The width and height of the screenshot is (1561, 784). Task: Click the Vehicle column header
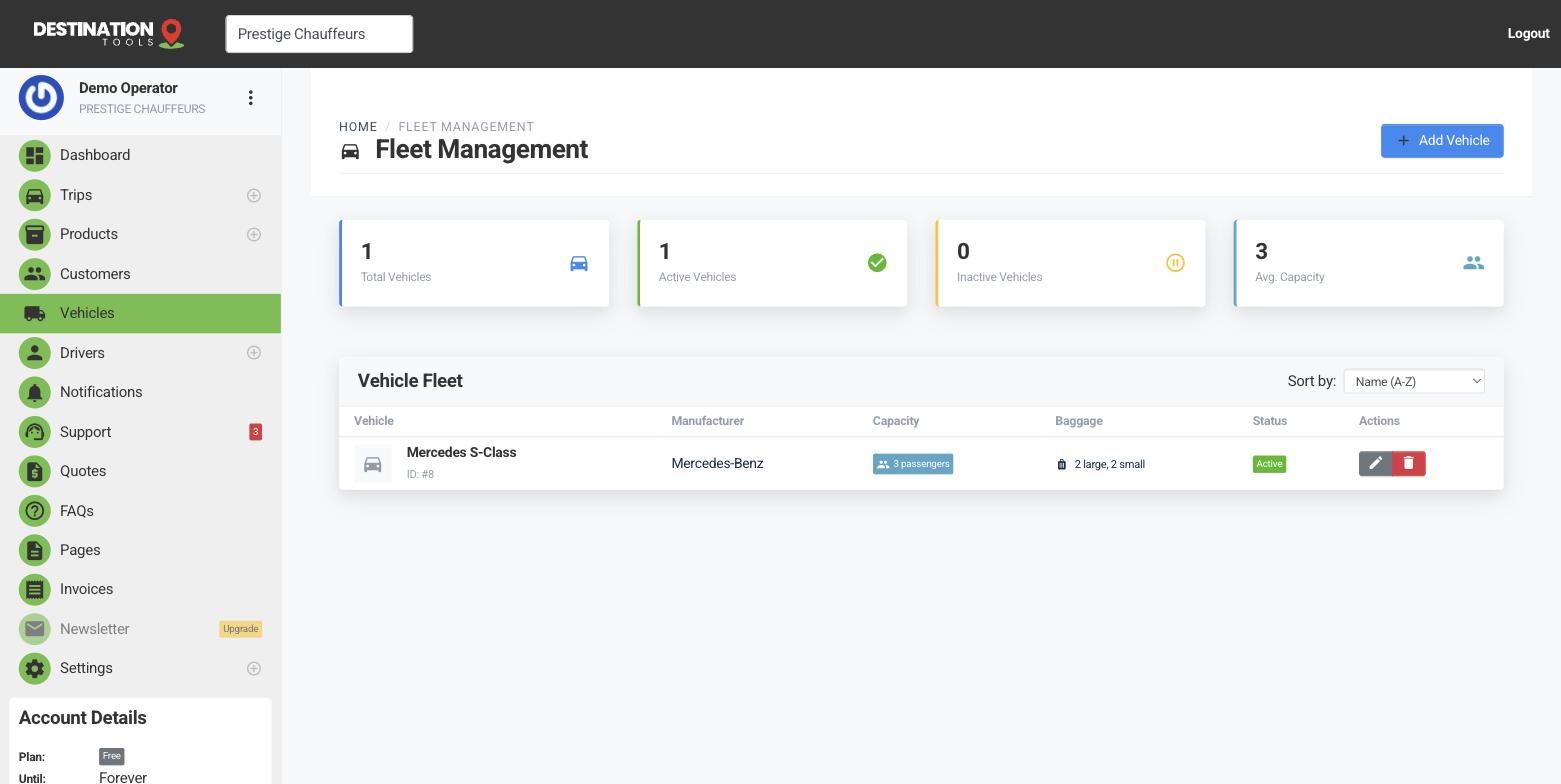pyautogui.click(x=374, y=421)
